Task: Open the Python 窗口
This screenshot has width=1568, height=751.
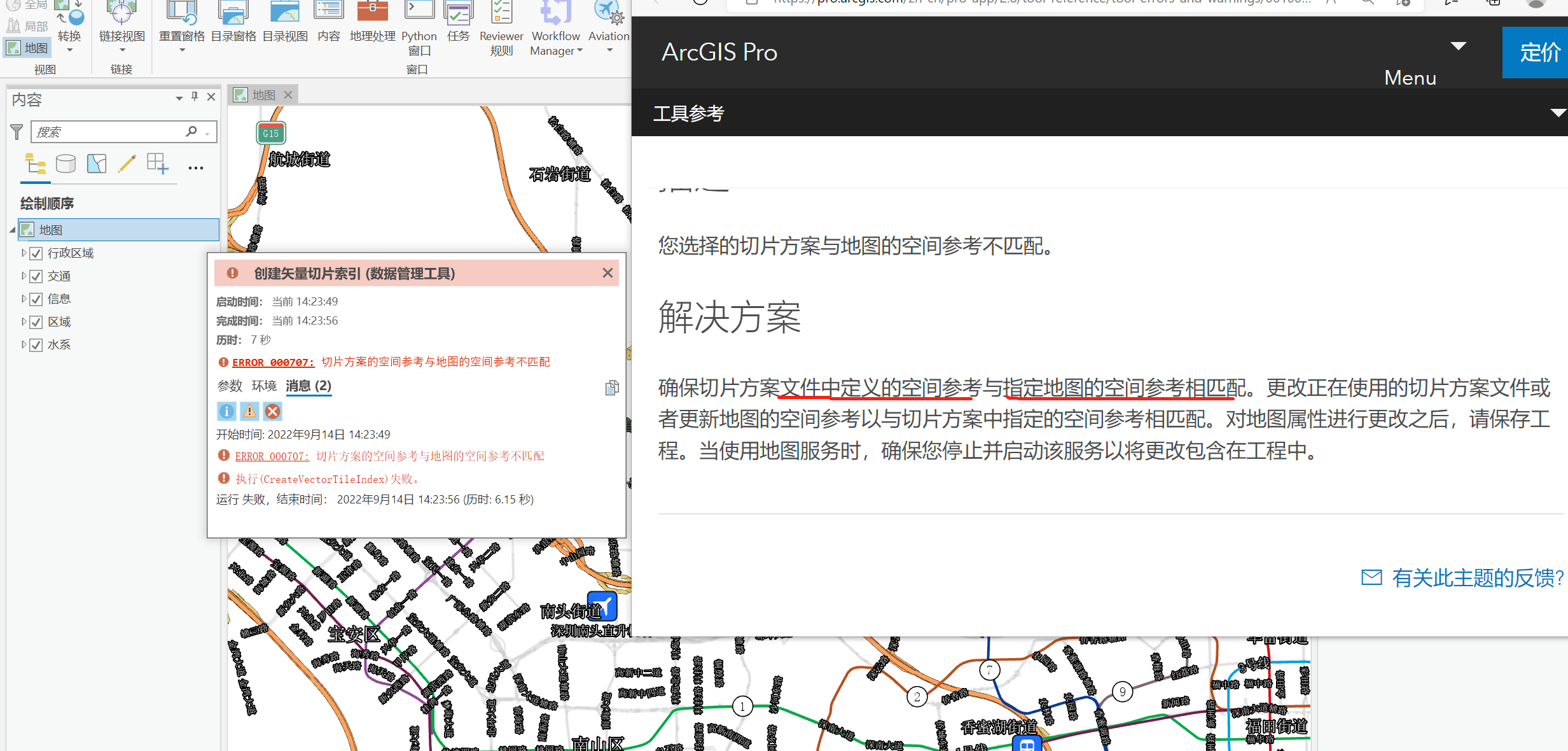Action: 419,29
